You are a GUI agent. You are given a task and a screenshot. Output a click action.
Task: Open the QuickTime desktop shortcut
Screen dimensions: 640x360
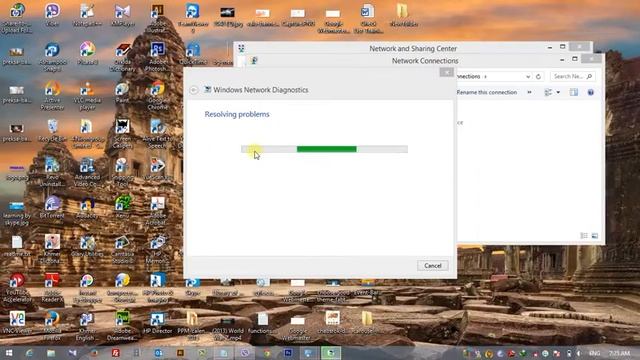(193, 53)
